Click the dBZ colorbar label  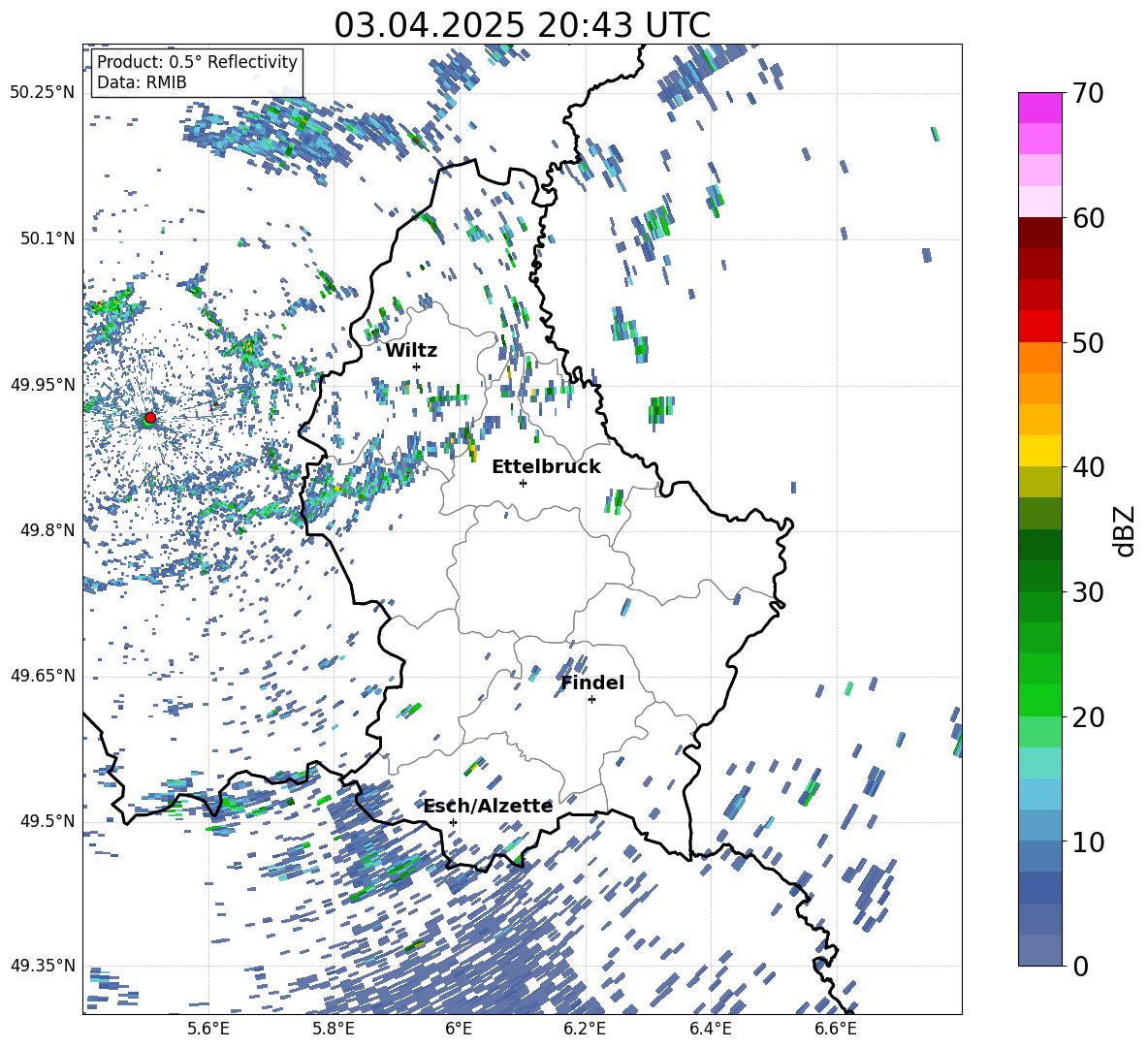(x=1126, y=530)
